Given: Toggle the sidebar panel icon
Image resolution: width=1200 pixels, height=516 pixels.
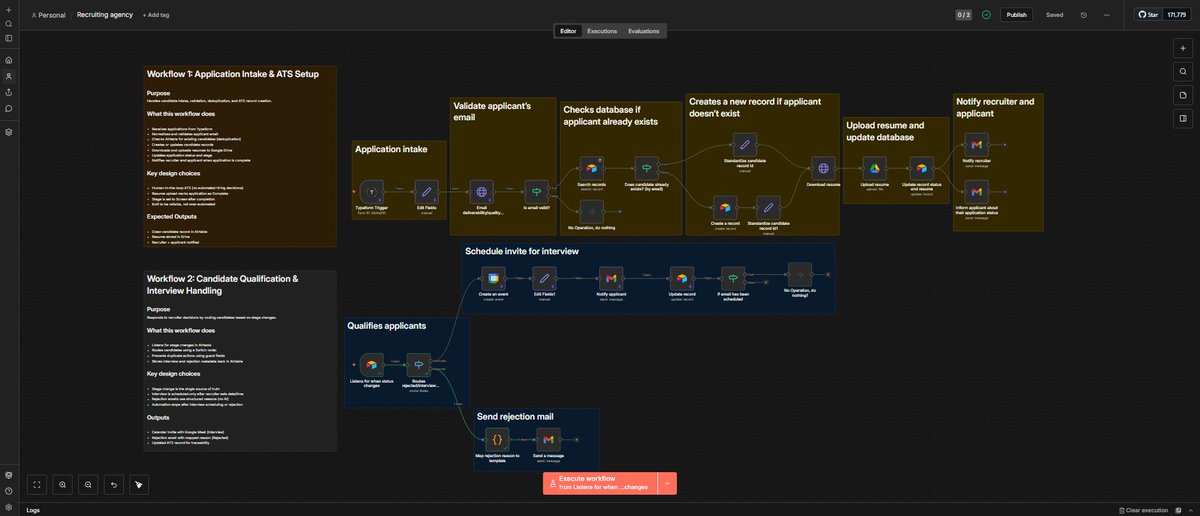Looking at the screenshot, I should pos(8,38).
